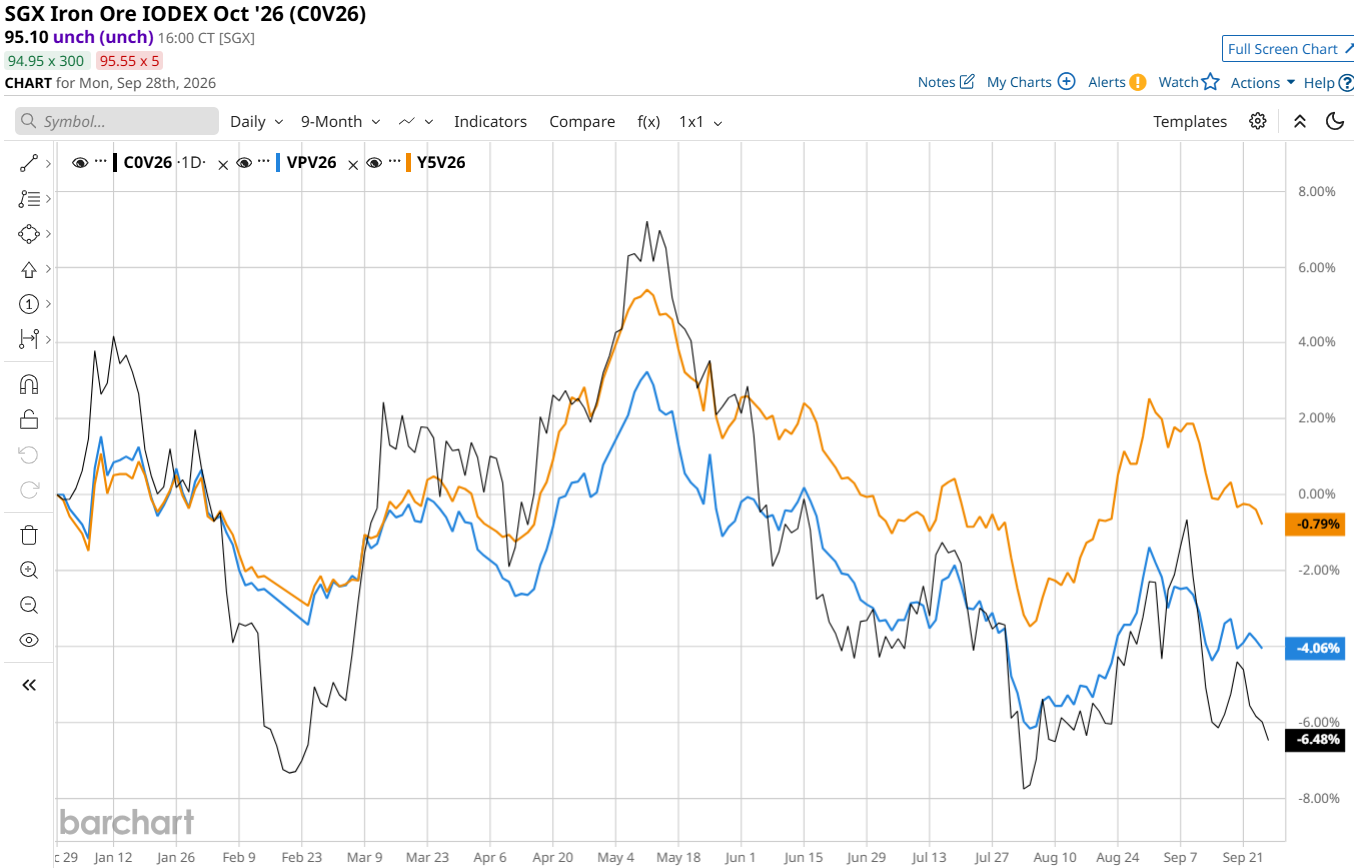Open the Indicators menu
Image resolution: width=1354 pixels, height=868 pixels.
[490, 121]
